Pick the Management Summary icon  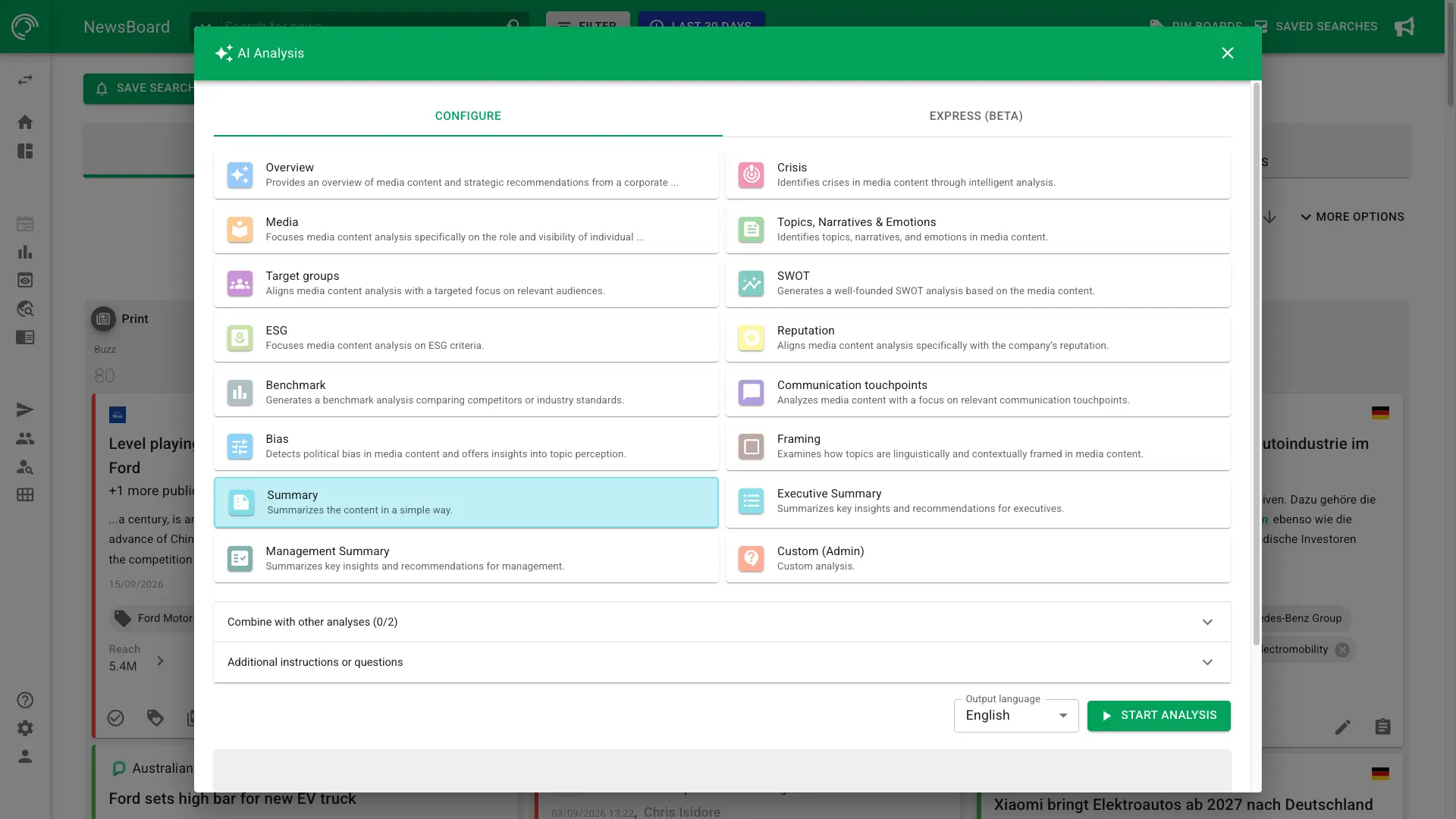240,559
